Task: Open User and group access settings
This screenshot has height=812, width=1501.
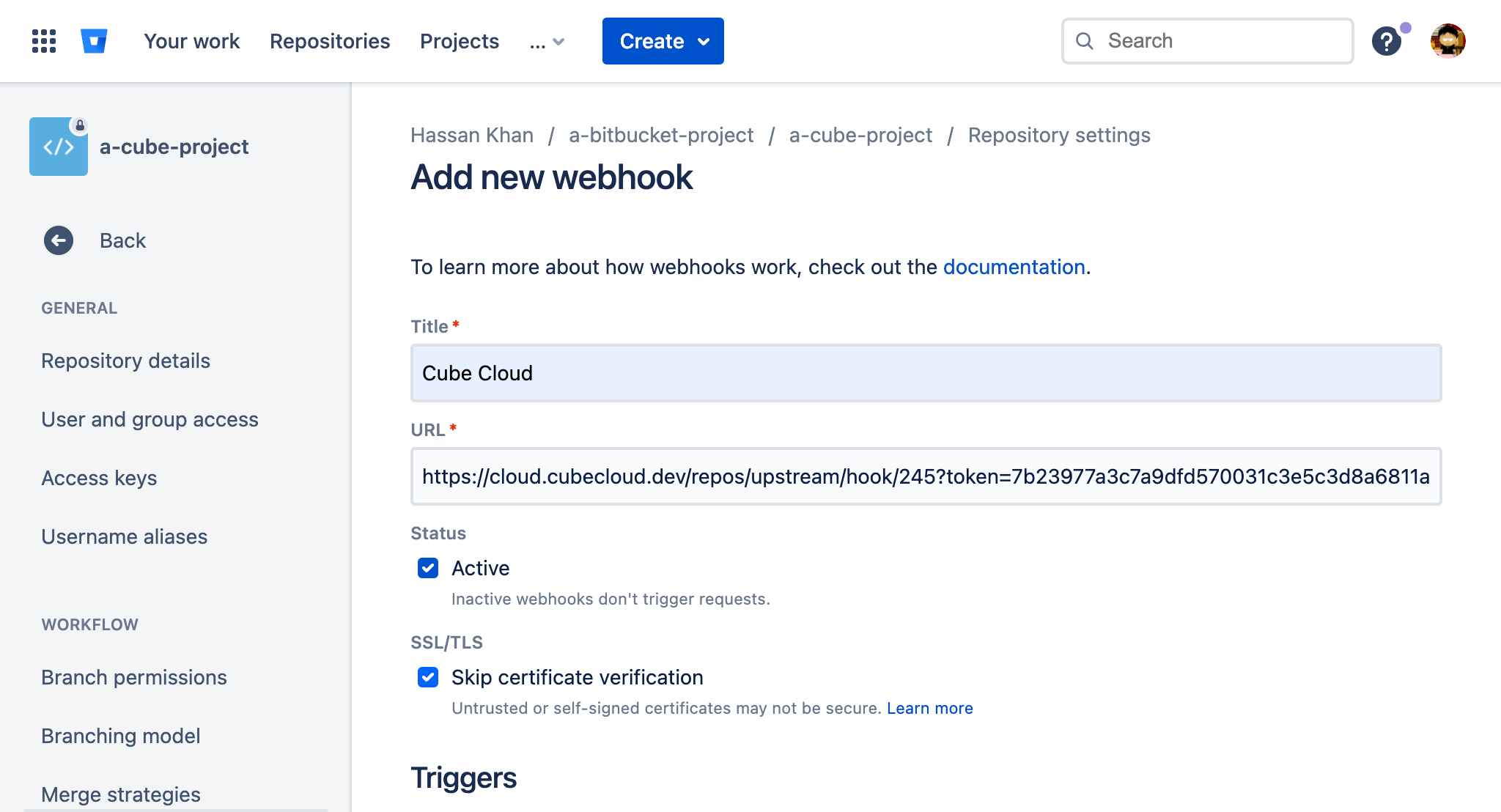Action: point(150,419)
